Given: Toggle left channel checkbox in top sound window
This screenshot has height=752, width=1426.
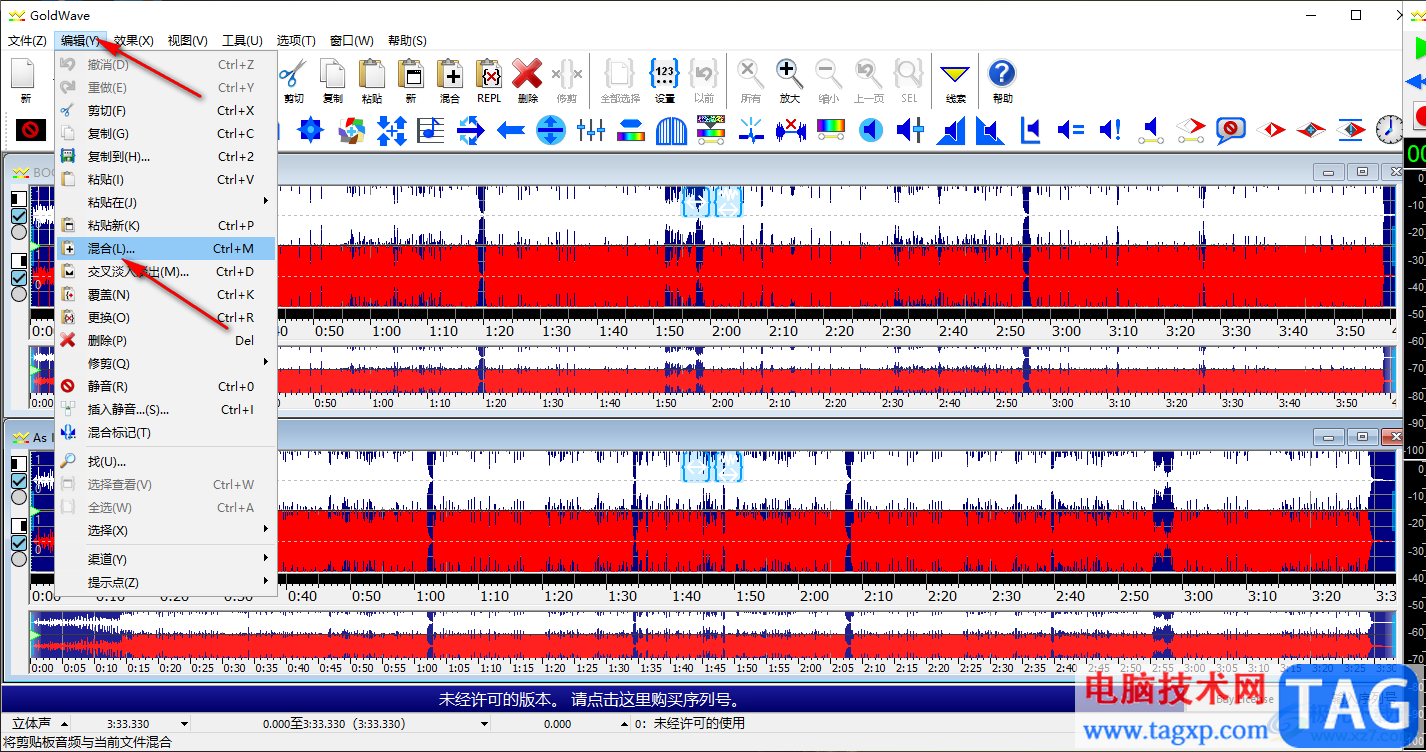Looking at the screenshot, I should (19, 215).
